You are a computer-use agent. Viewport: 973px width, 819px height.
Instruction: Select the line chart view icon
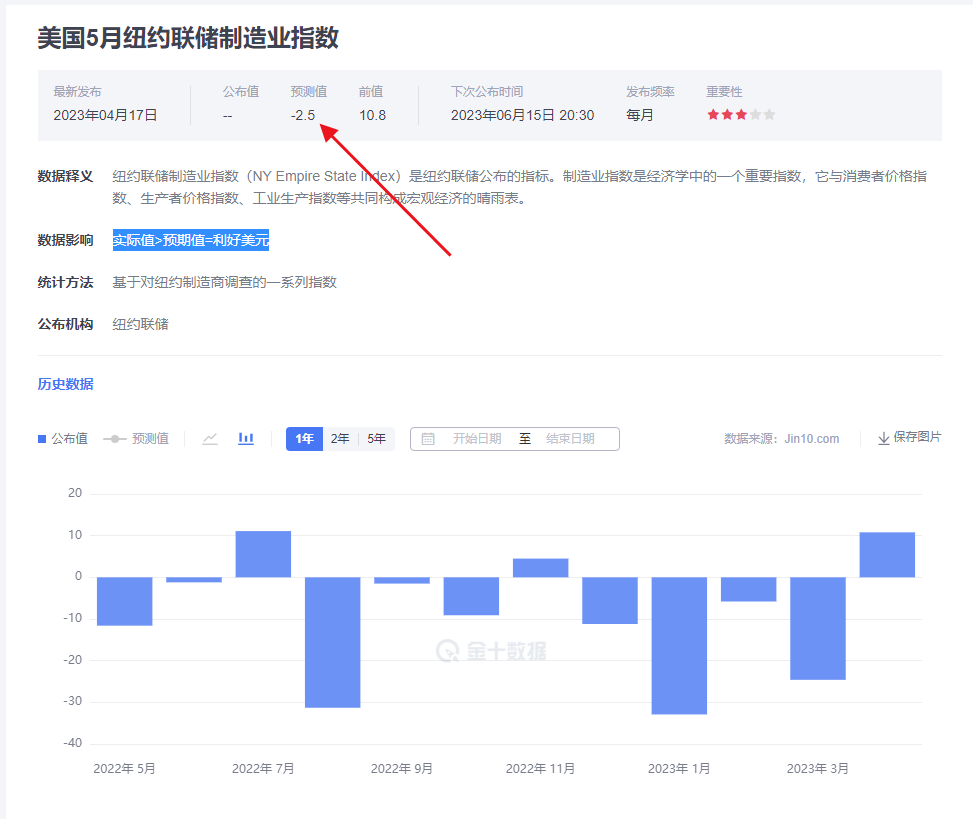click(x=211, y=438)
